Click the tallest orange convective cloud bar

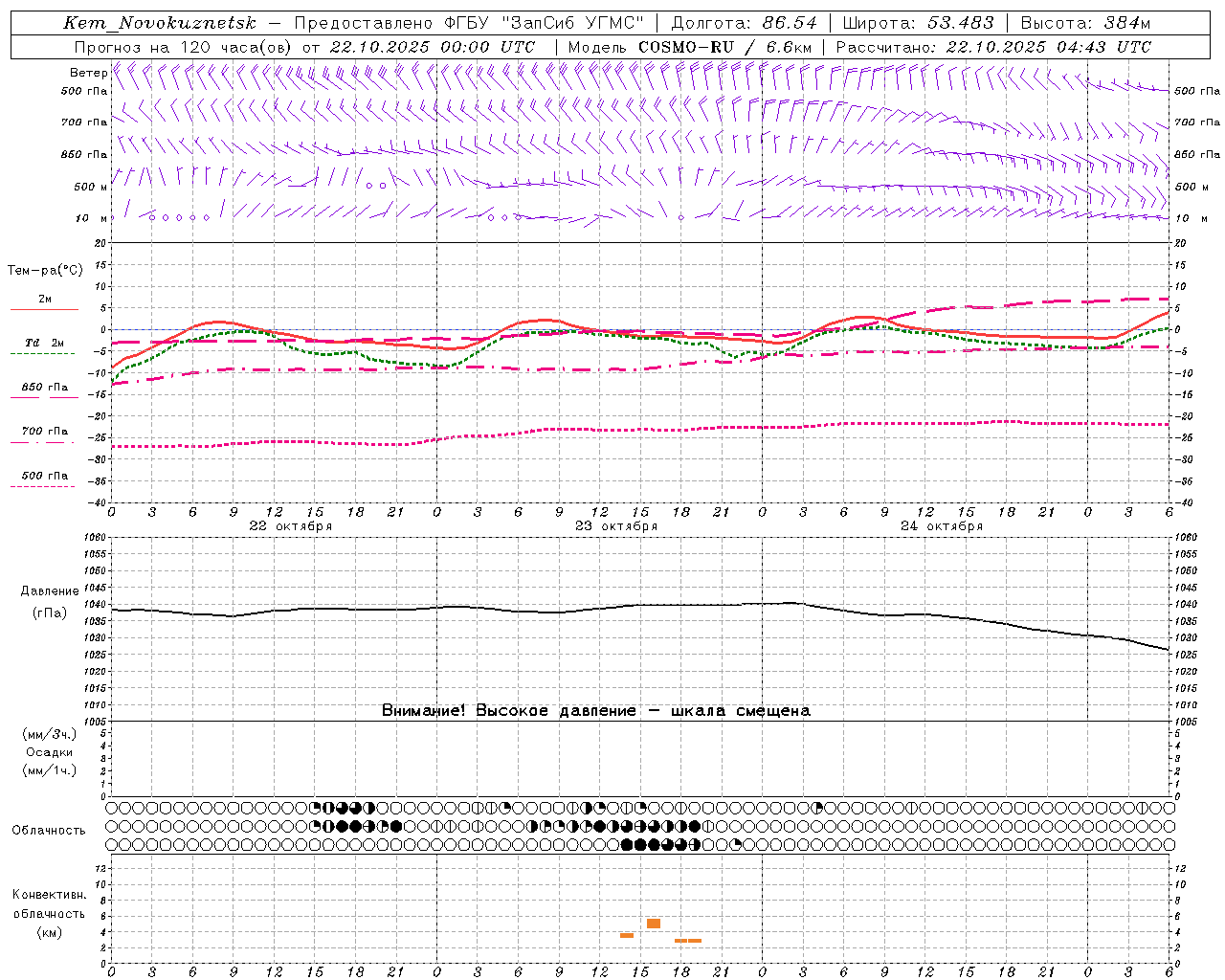click(x=654, y=924)
